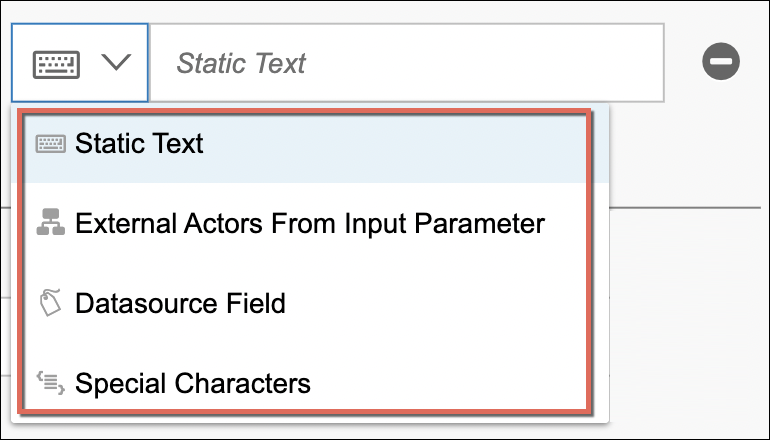
Task: Collapse the dropdown using the chevron arrow
Action: tap(116, 64)
